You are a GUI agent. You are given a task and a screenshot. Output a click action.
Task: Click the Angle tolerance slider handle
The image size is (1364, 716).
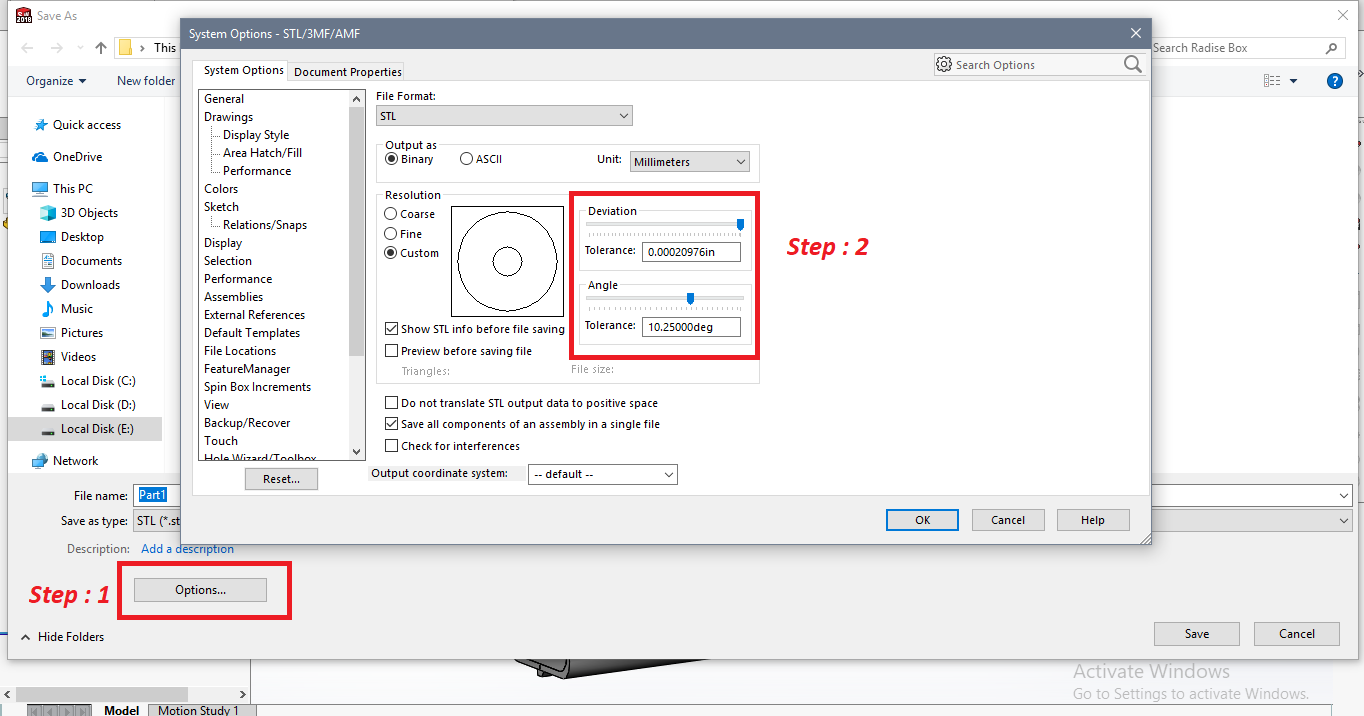coord(690,298)
